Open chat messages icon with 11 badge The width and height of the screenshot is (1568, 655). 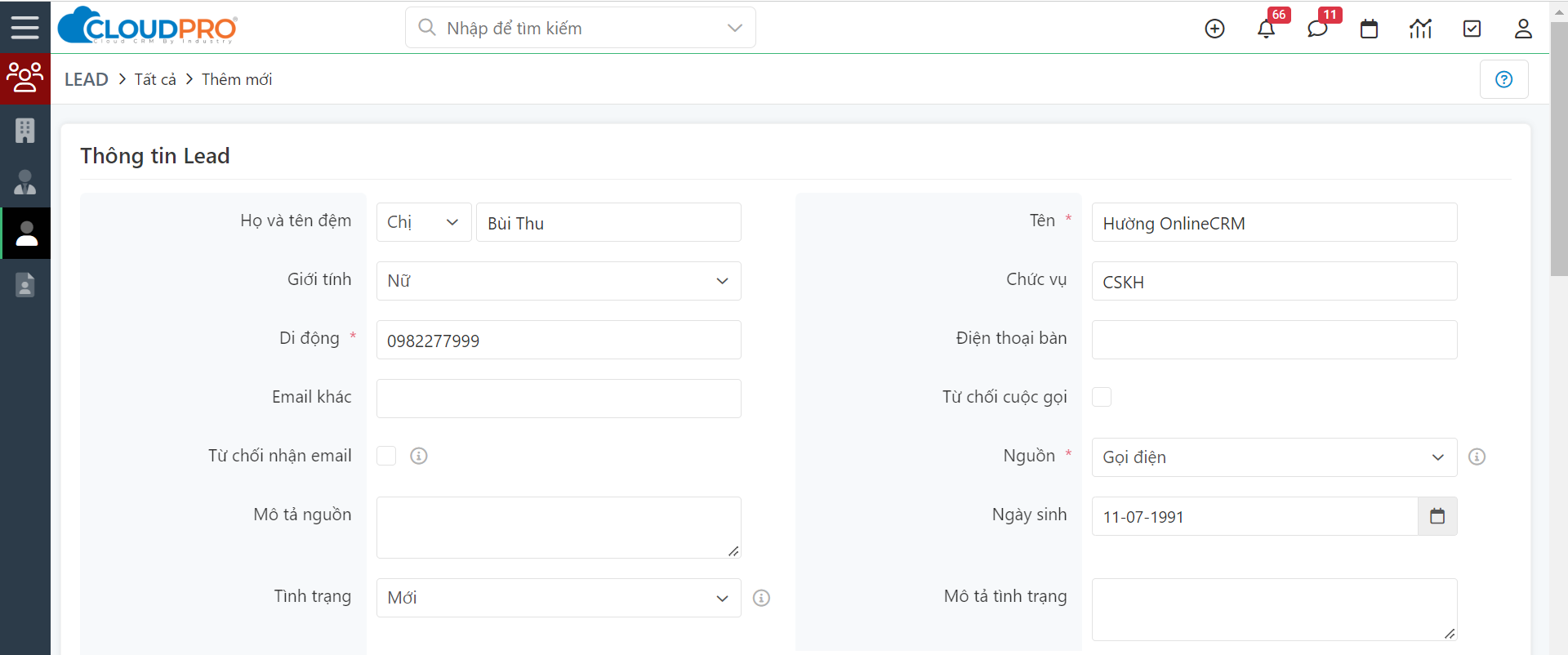click(x=1317, y=29)
